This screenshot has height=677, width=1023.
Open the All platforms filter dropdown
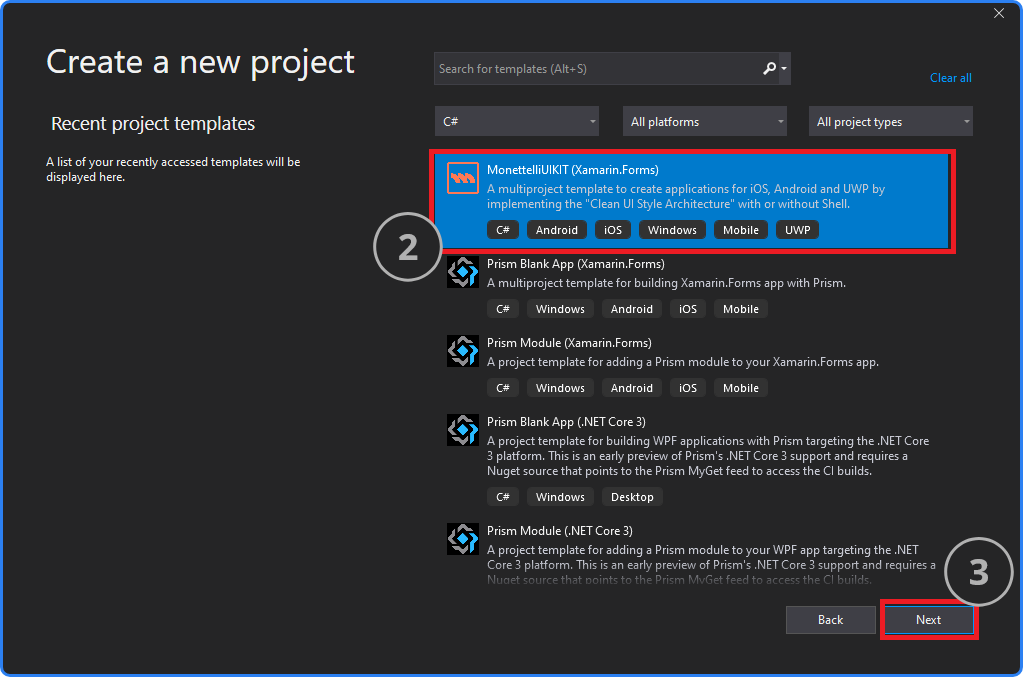(705, 121)
